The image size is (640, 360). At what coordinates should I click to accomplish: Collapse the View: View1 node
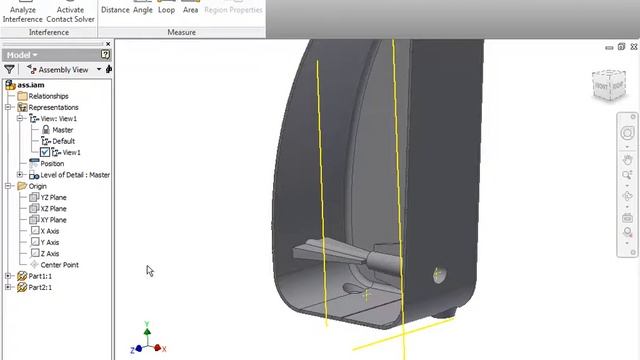pyautogui.click(x=20, y=118)
